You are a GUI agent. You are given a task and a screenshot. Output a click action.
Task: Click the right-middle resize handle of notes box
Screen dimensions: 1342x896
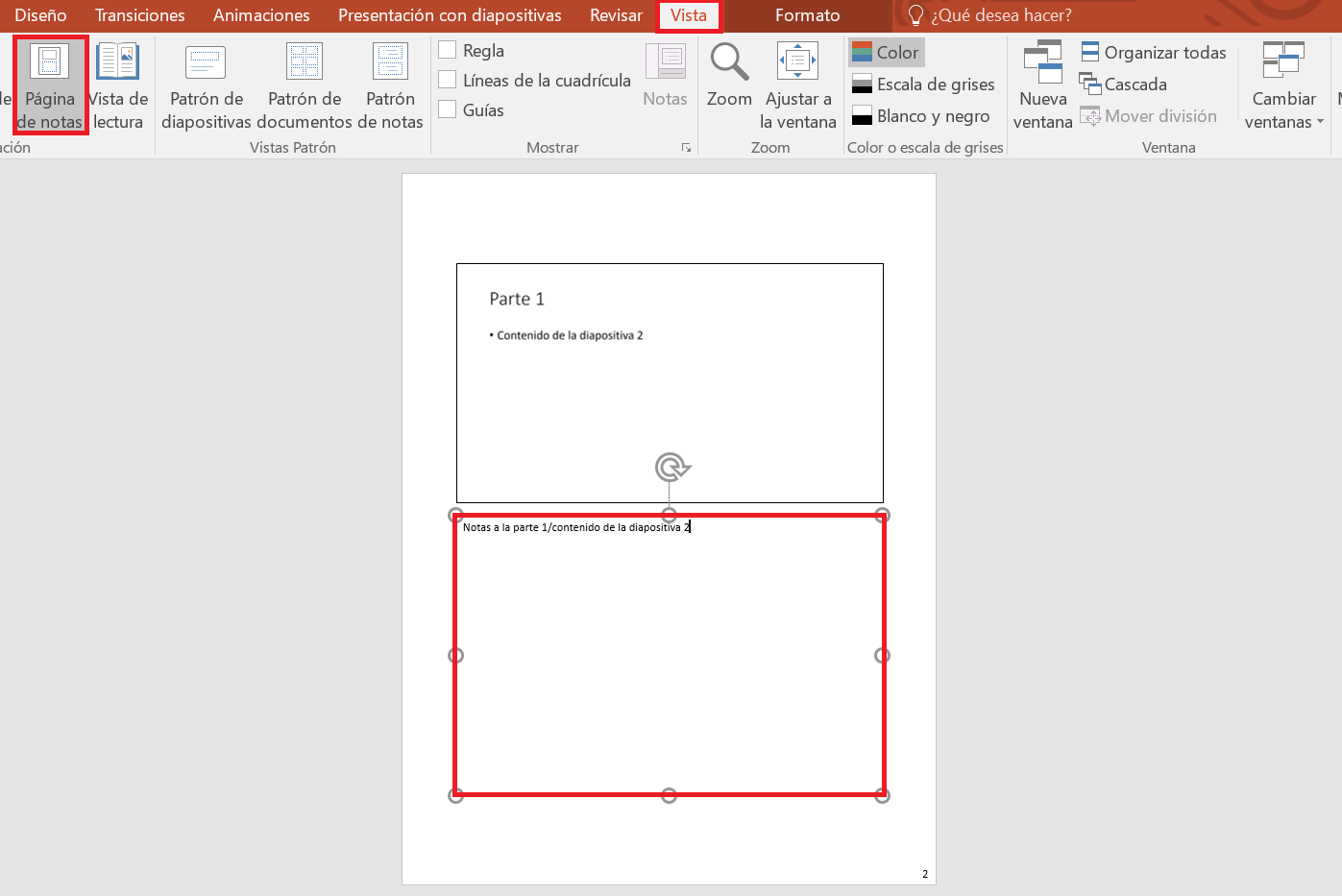pyautogui.click(x=882, y=655)
